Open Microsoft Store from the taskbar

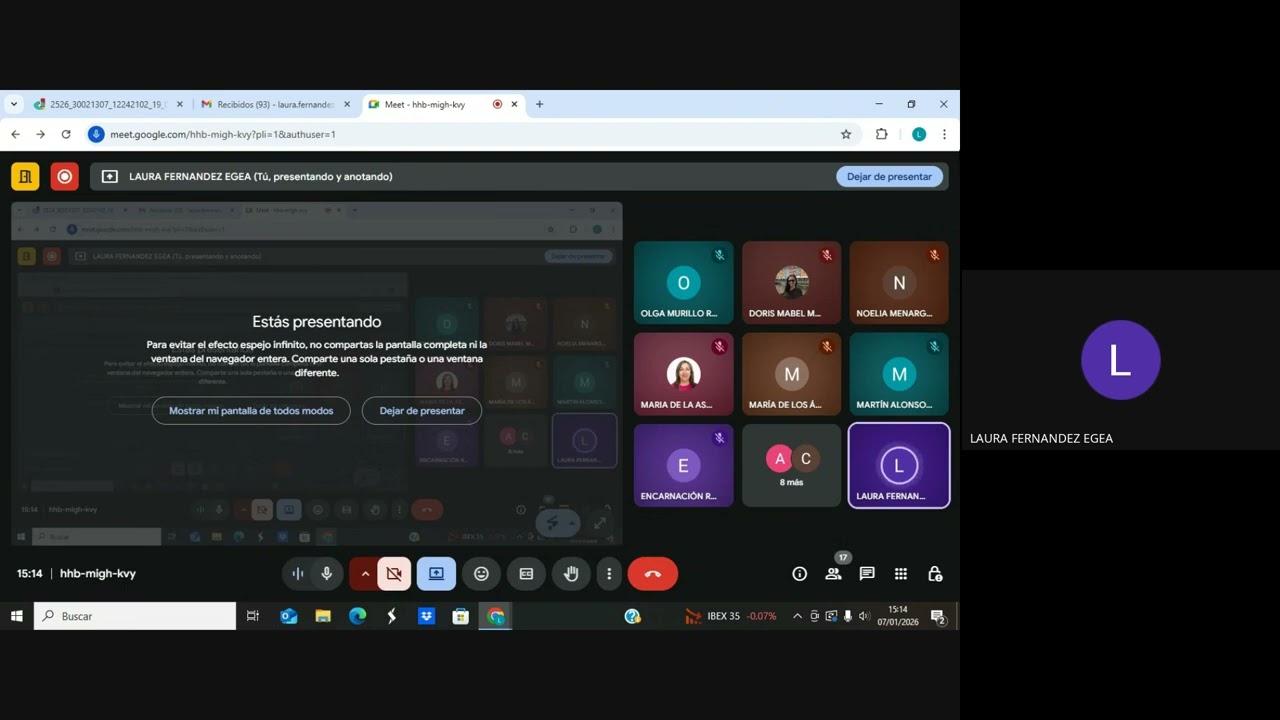pos(461,616)
